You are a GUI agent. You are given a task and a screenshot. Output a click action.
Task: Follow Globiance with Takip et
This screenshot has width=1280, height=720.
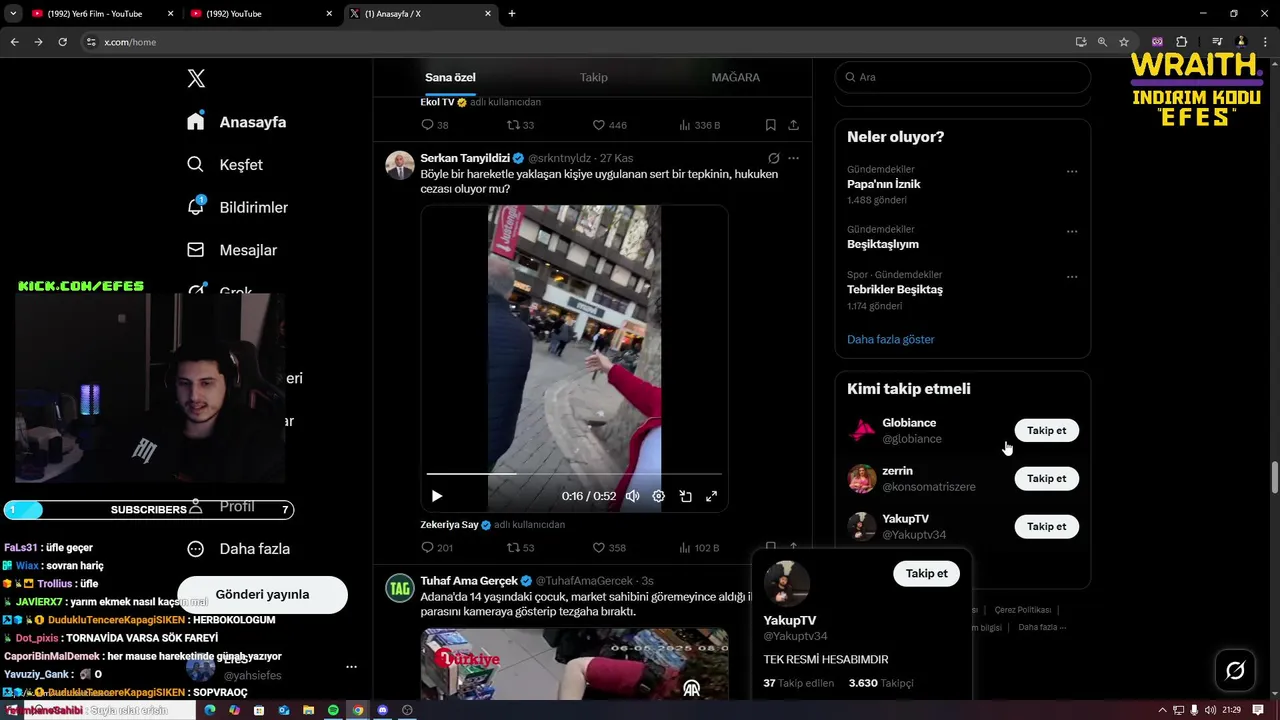[1046, 431]
